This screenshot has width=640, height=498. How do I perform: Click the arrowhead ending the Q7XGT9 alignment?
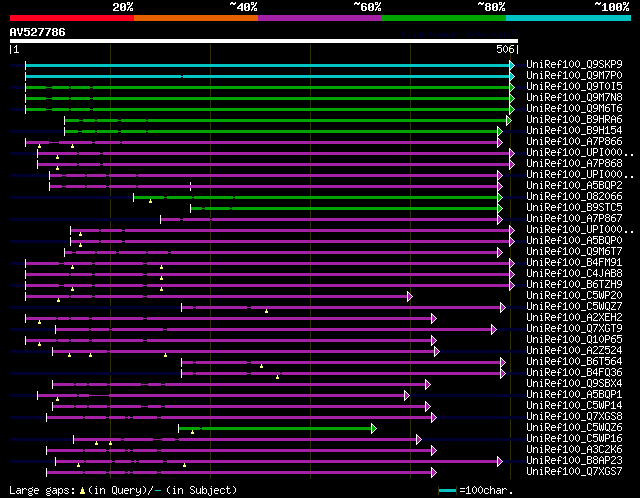coord(493,329)
